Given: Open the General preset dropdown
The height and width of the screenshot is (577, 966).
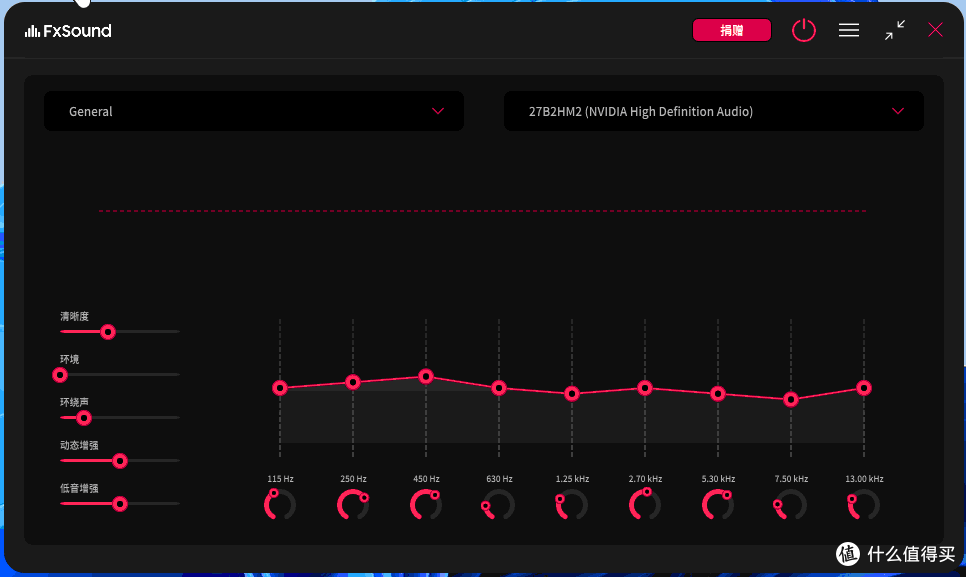Looking at the screenshot, I should point(254,111).
